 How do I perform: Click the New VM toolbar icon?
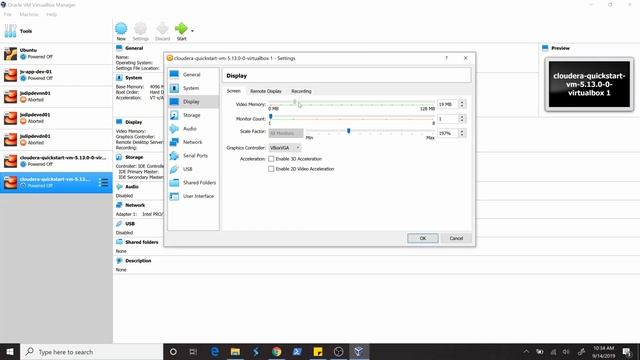(121, 31)
